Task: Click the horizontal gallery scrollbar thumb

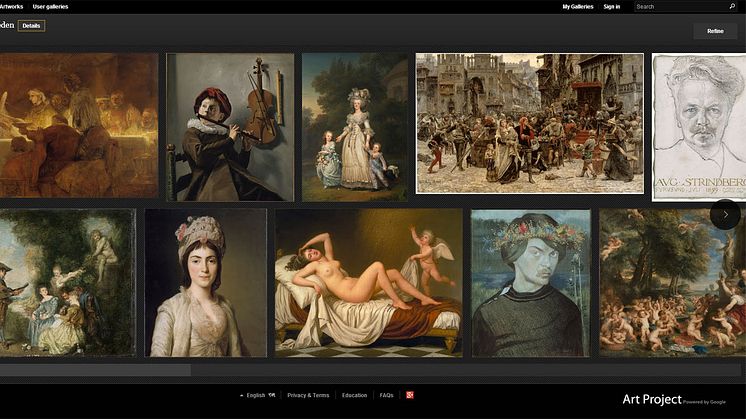Action: pos(95,370)
